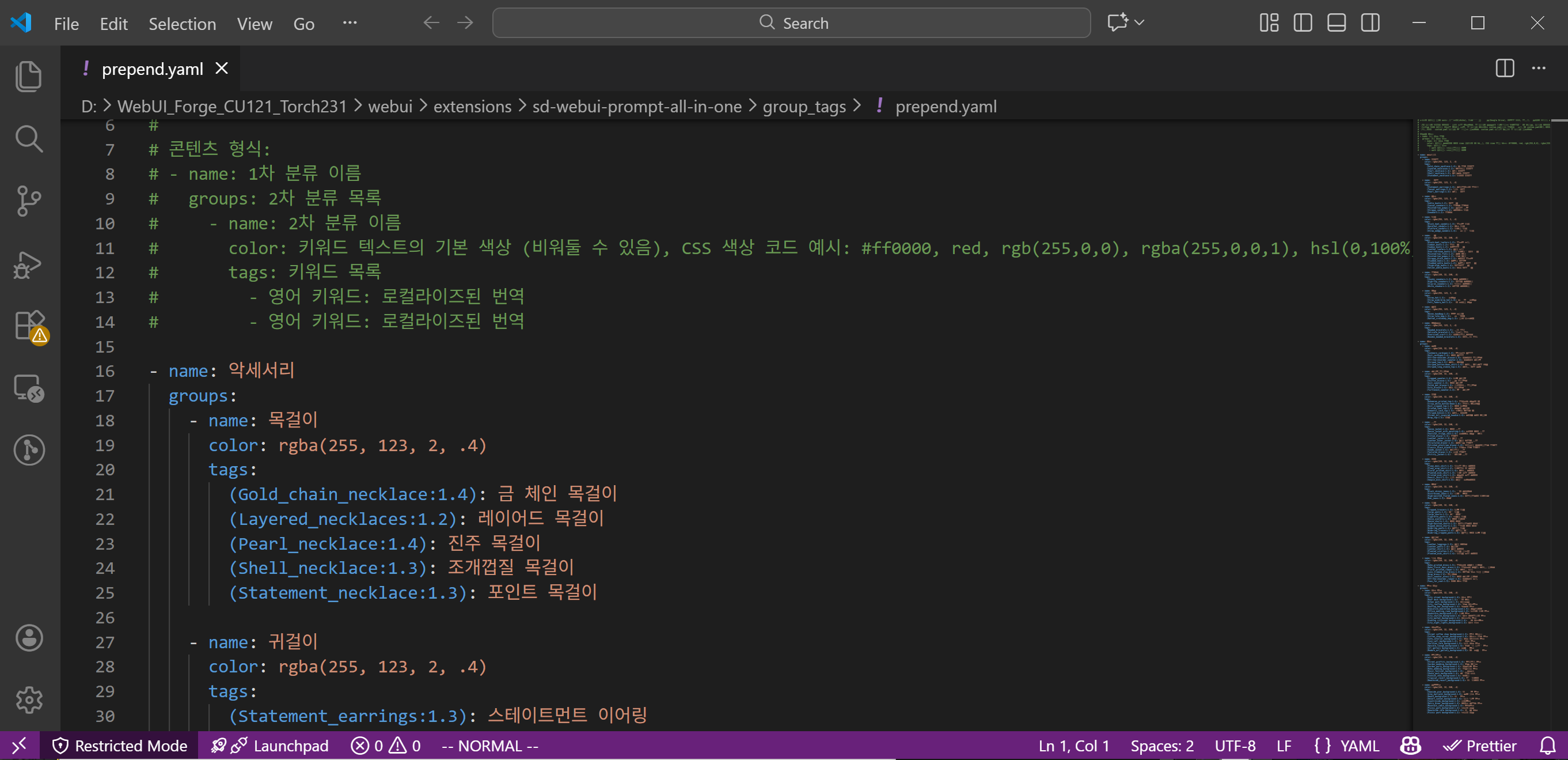1568x760 pixels.
Task: Open the extensions breadcrumb segment
Action: (472, 107)
